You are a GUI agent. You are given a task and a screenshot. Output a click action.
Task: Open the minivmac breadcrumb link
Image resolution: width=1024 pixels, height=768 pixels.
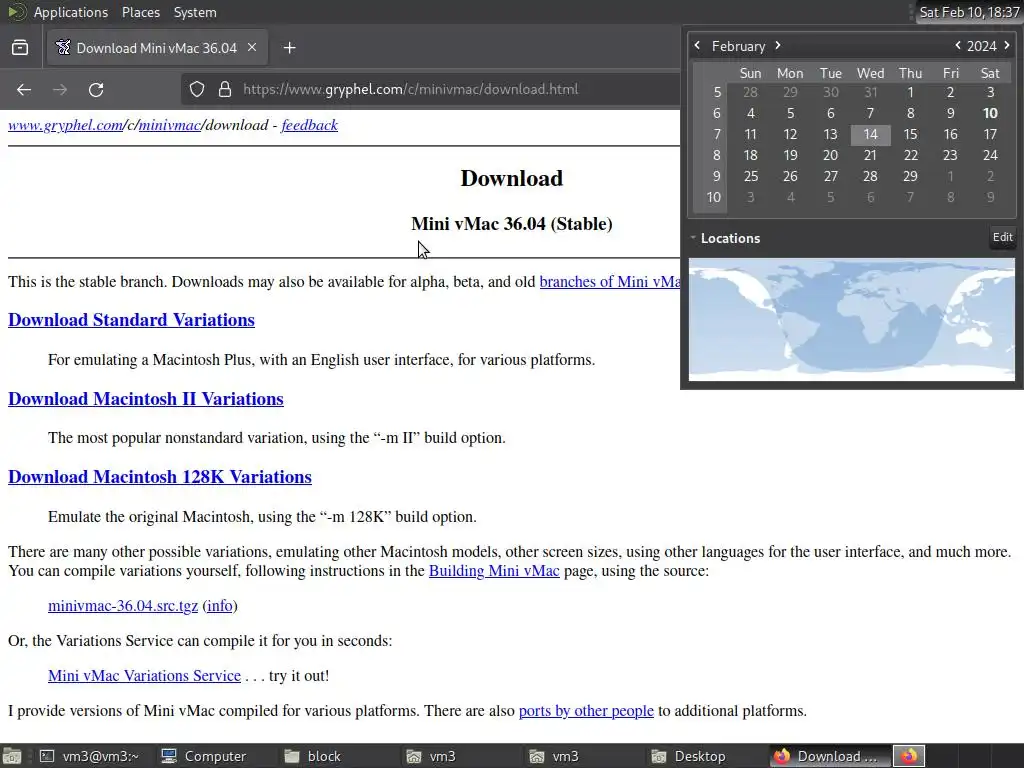point(169,125)
